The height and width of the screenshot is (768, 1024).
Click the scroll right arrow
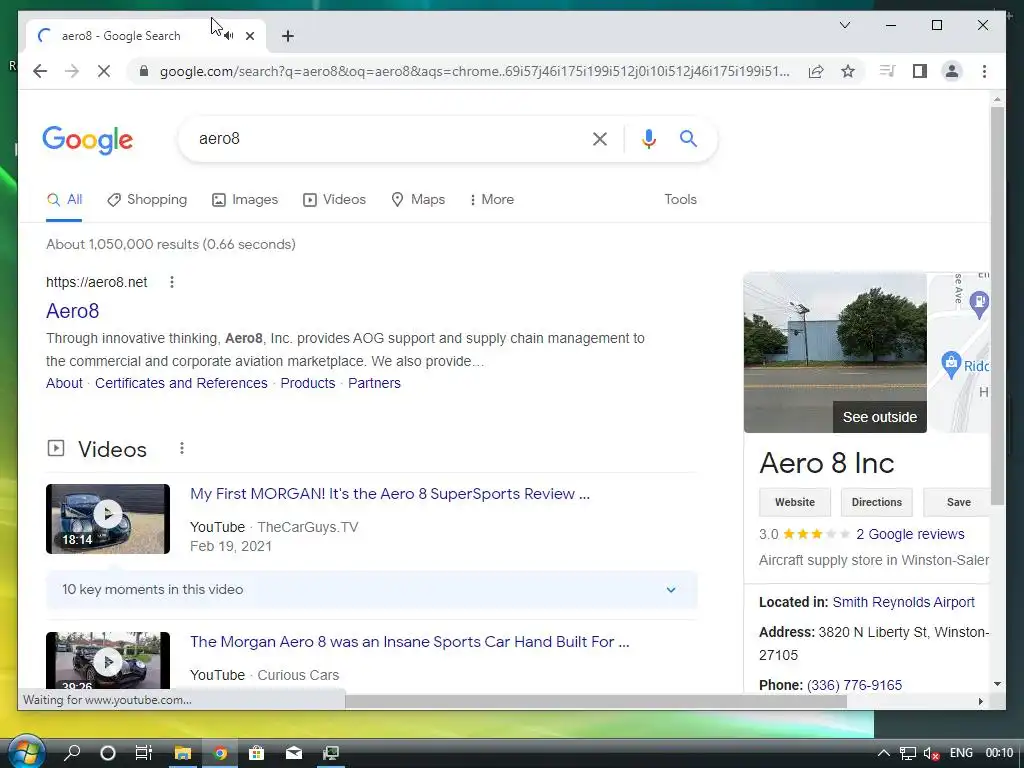click(980, 701)
